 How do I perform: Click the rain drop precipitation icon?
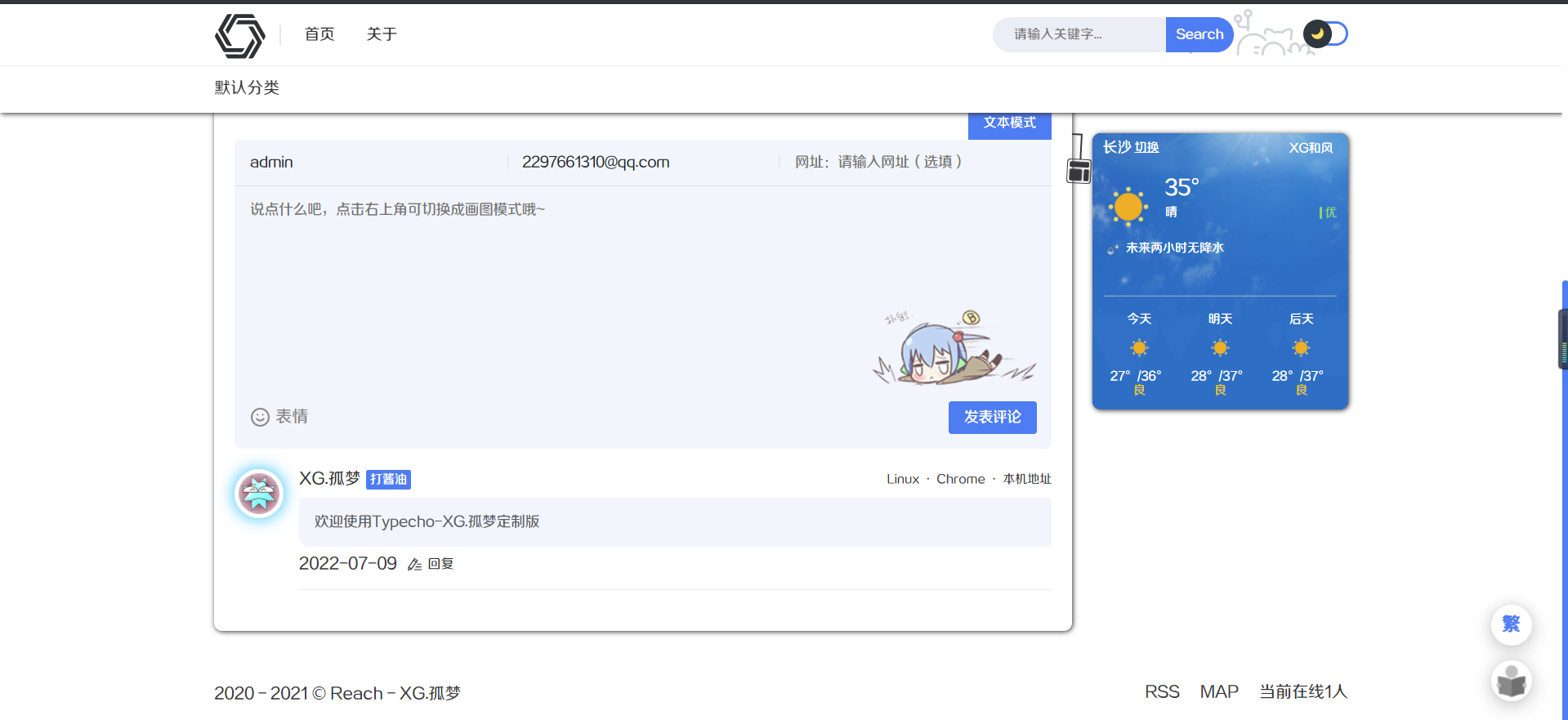tap(1112, 248)
